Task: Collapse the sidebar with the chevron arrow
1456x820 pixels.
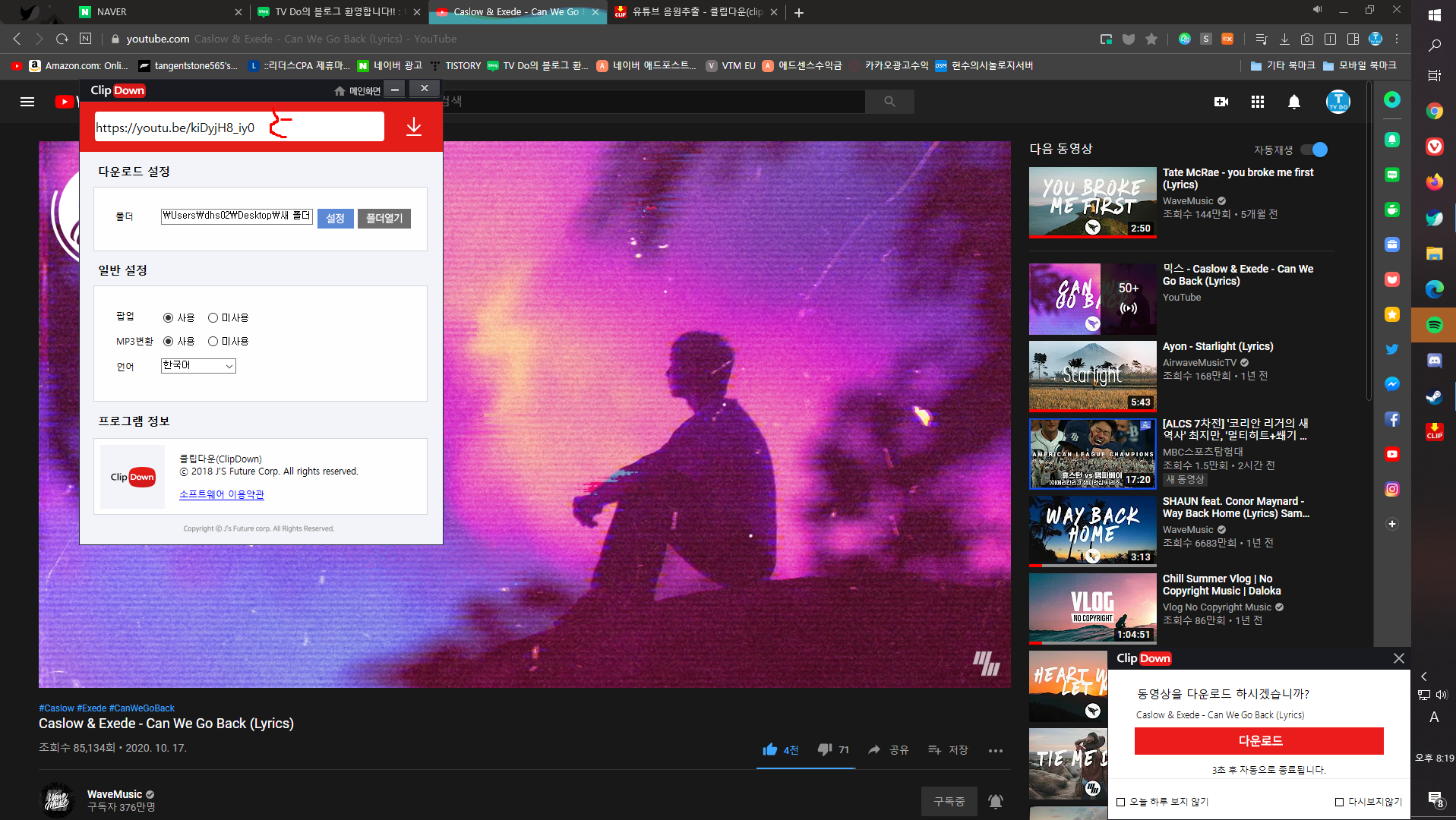Action: (x=1424, y=676)
